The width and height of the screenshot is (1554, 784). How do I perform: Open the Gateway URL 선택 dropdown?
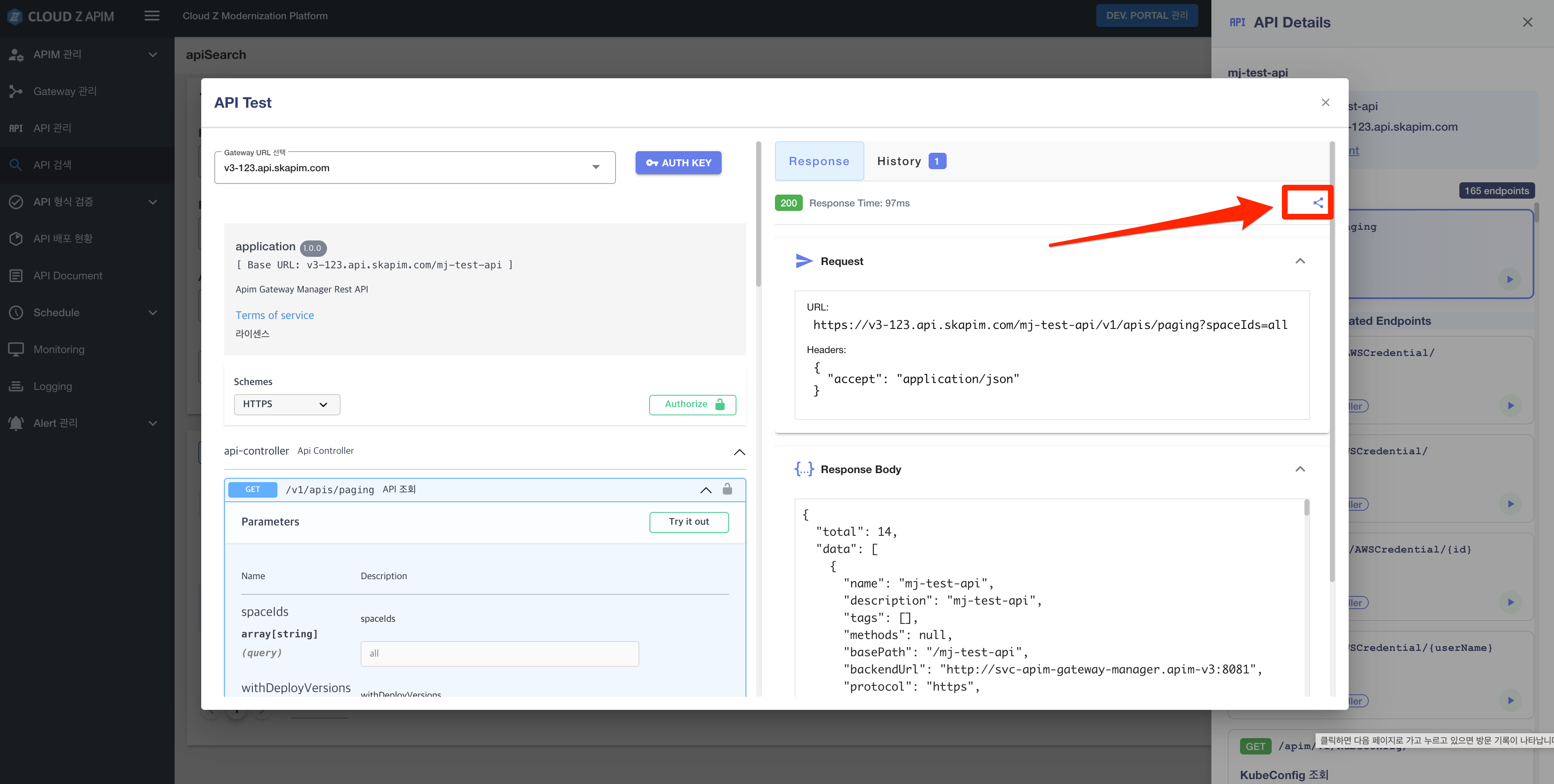tap(414, 168)
